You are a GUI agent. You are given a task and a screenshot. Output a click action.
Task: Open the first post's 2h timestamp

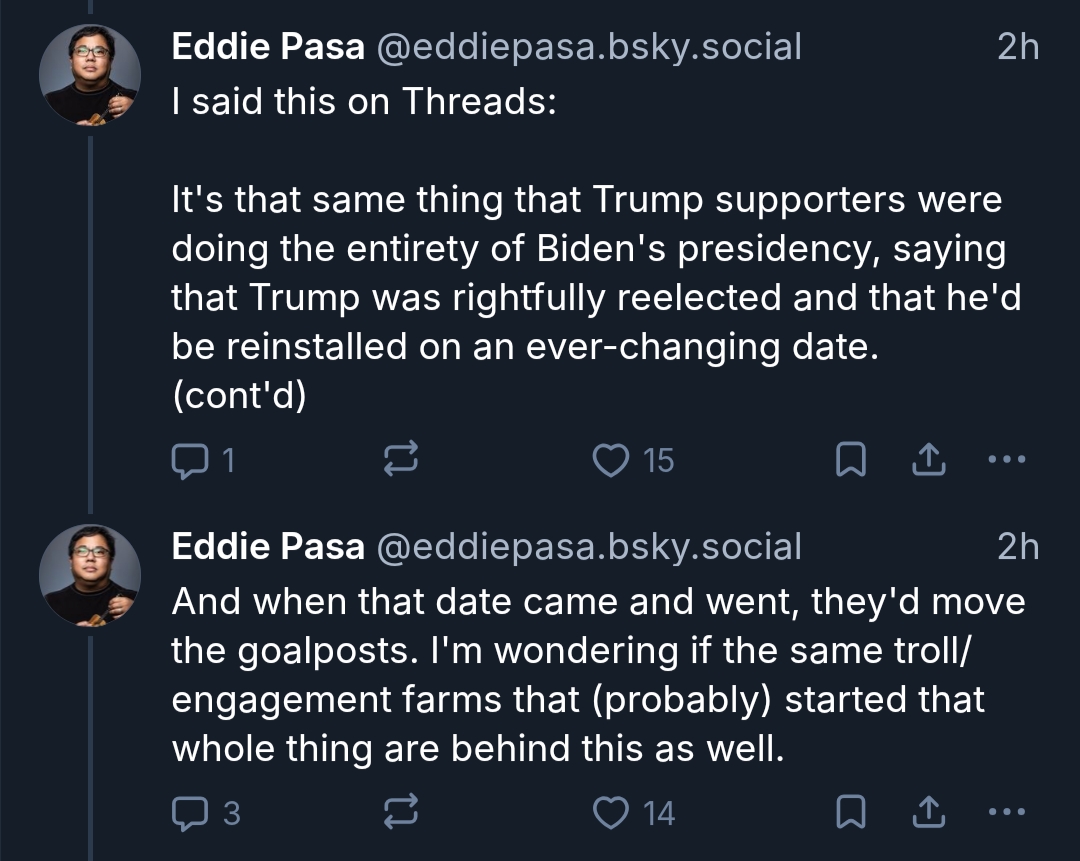[1018, 46]
